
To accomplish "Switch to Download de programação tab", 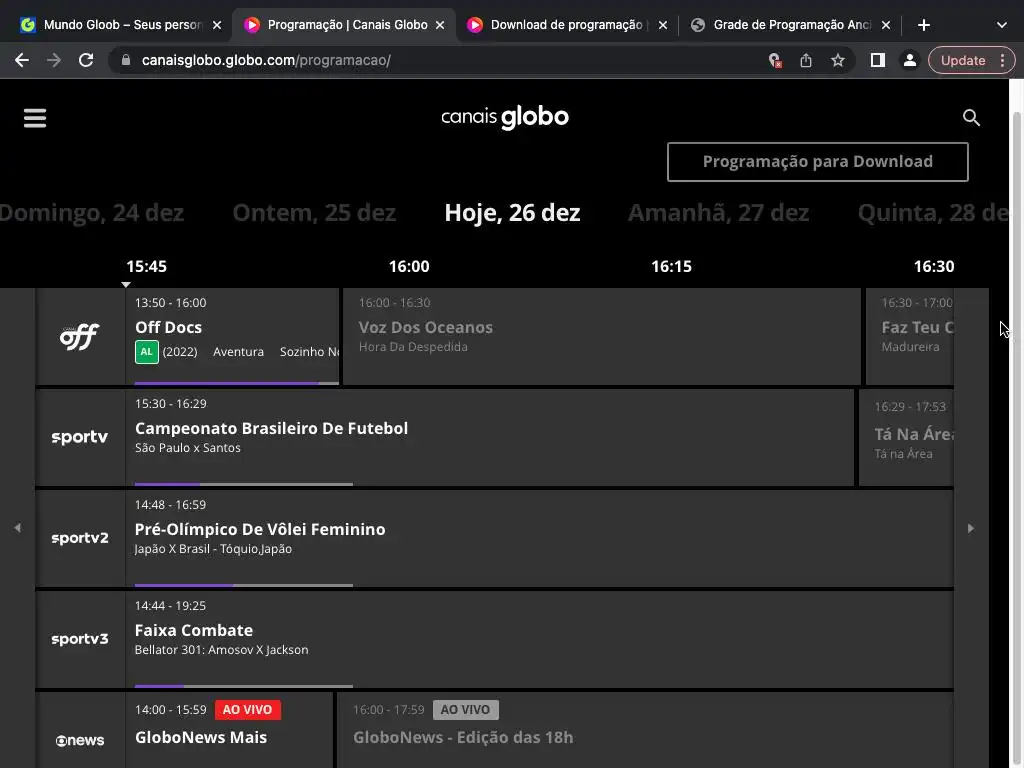I will [567, 25].
